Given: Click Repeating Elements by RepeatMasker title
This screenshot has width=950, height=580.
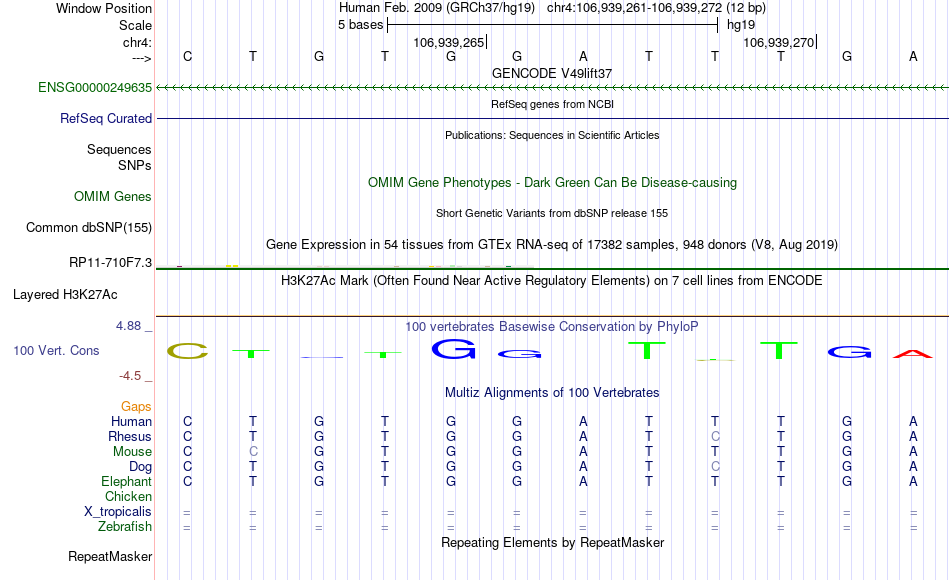Looking at the screenshot, I should coord(552,542).
